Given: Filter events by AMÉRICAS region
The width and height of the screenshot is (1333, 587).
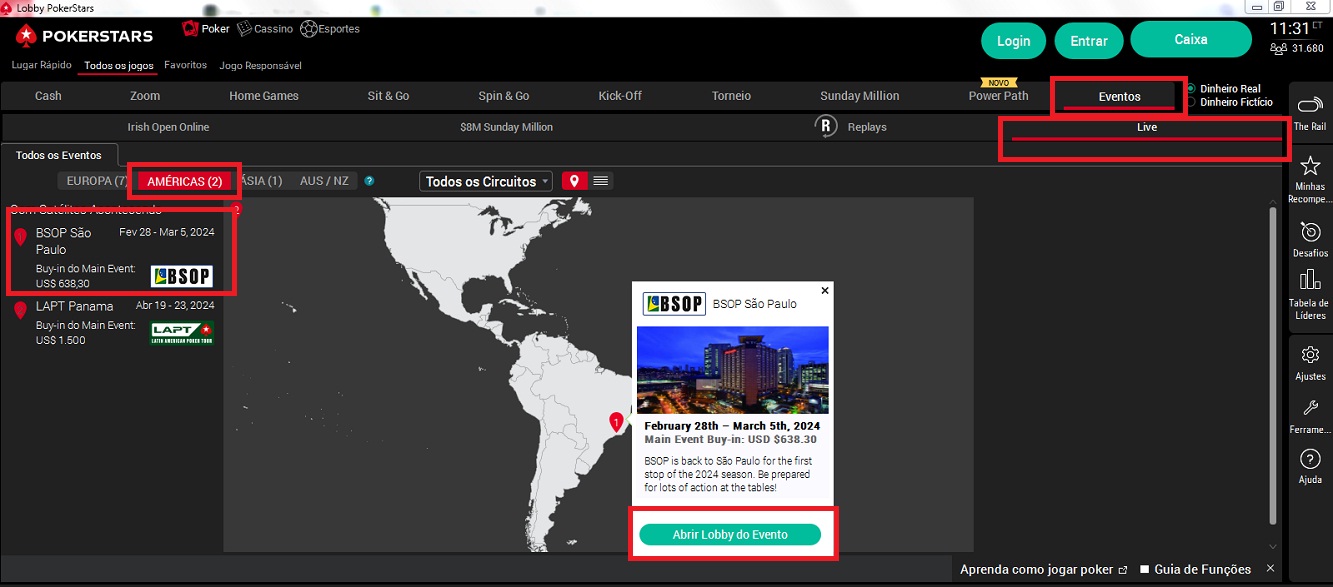Looking at the screenshot, I should [x=184, y=181].
